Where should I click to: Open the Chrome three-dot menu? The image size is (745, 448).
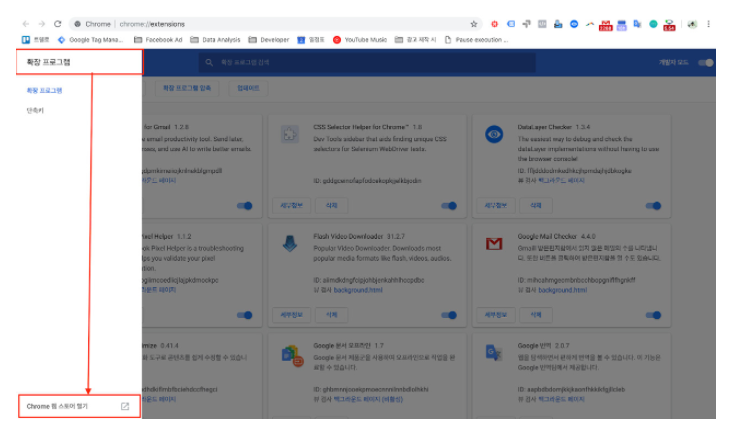(708, 24)
